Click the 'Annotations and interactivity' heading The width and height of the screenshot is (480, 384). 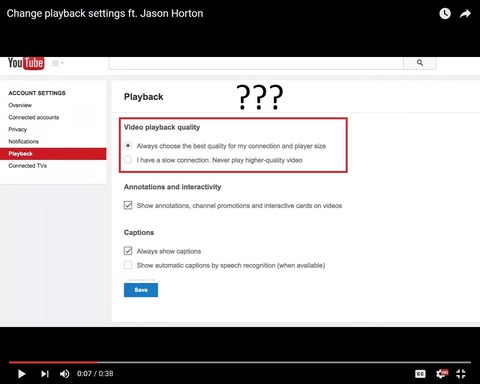(172, 187)
